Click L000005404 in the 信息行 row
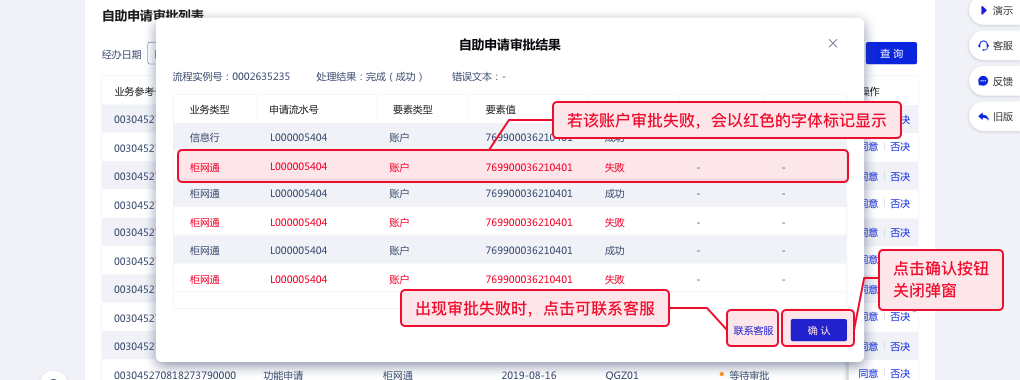1020x380 pixels. pos(299,138)
